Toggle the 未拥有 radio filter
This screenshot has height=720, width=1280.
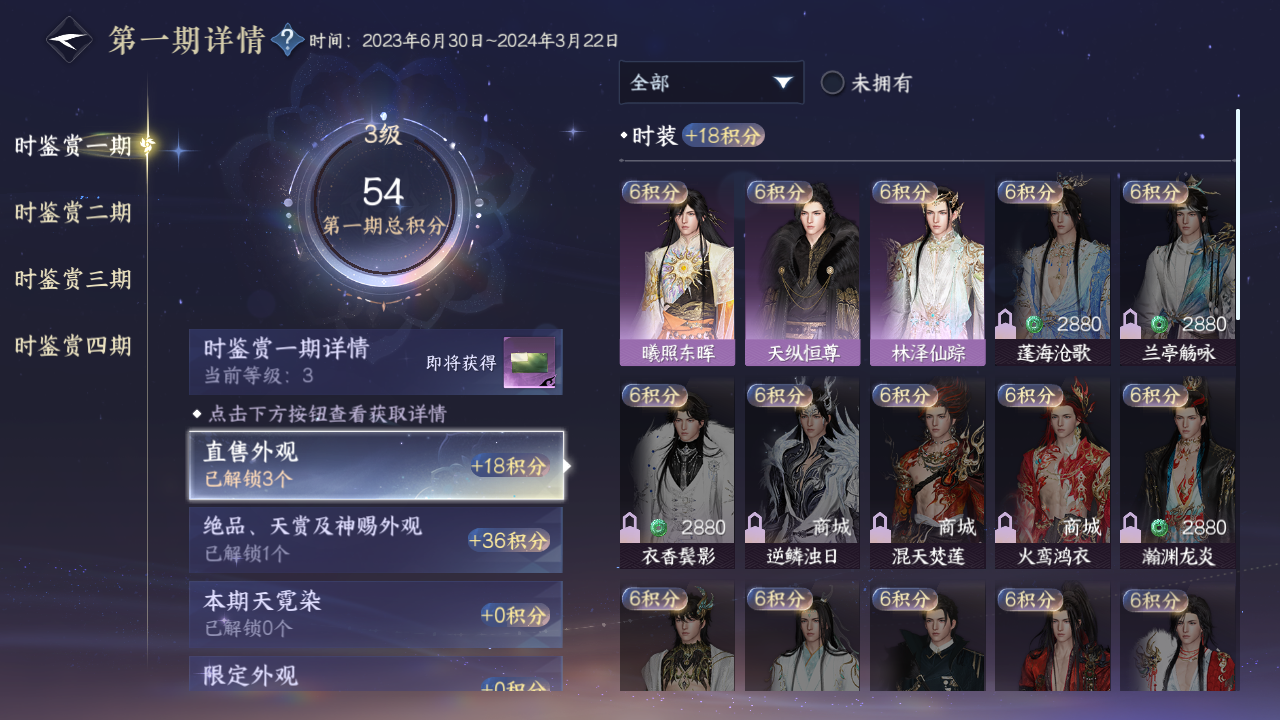click(832, 83)
